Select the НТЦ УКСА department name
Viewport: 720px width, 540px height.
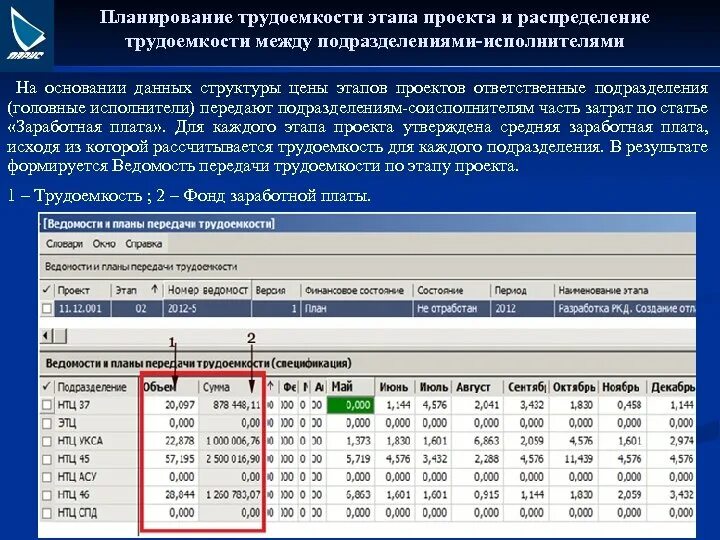coord(80,441)
